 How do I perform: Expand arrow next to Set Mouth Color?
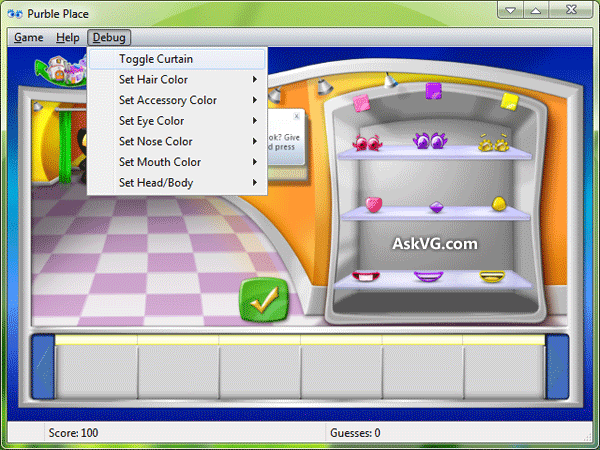coord(254,162)
